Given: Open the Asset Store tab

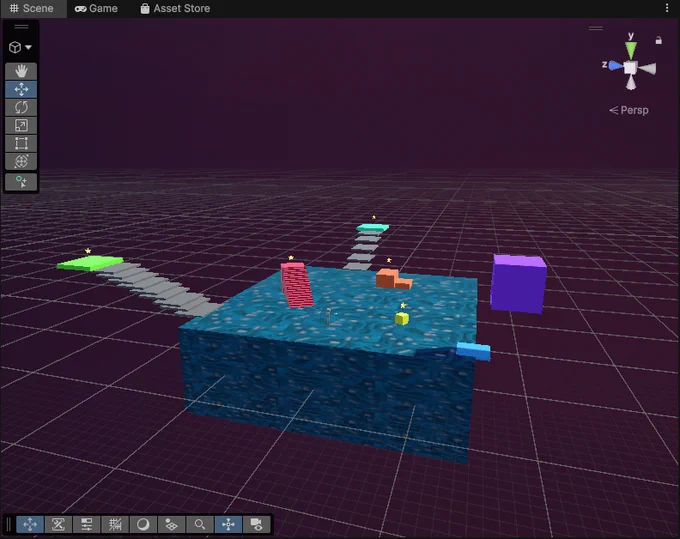Looking at the screenshot, I should [175, 8].
